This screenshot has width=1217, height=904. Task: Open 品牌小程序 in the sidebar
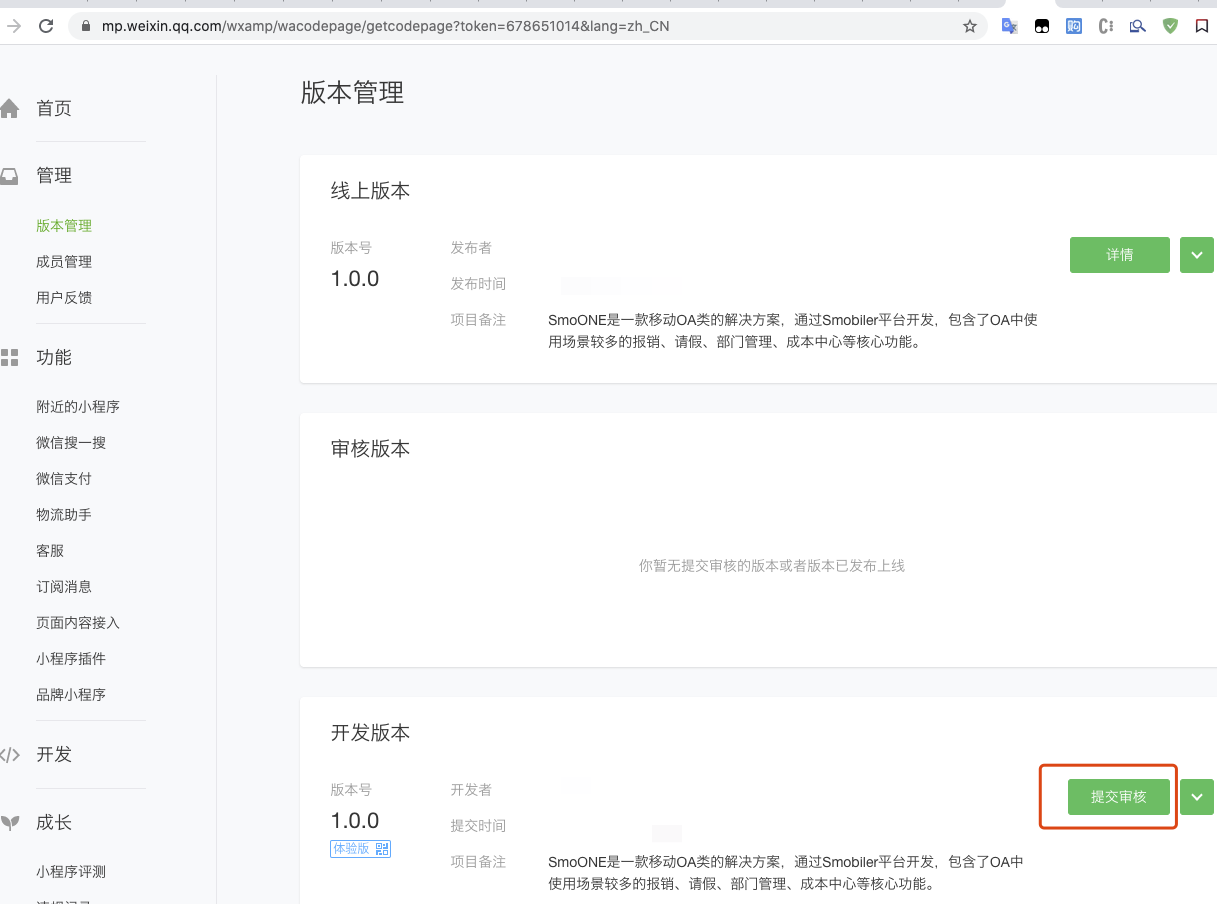(x=71, y=695)
